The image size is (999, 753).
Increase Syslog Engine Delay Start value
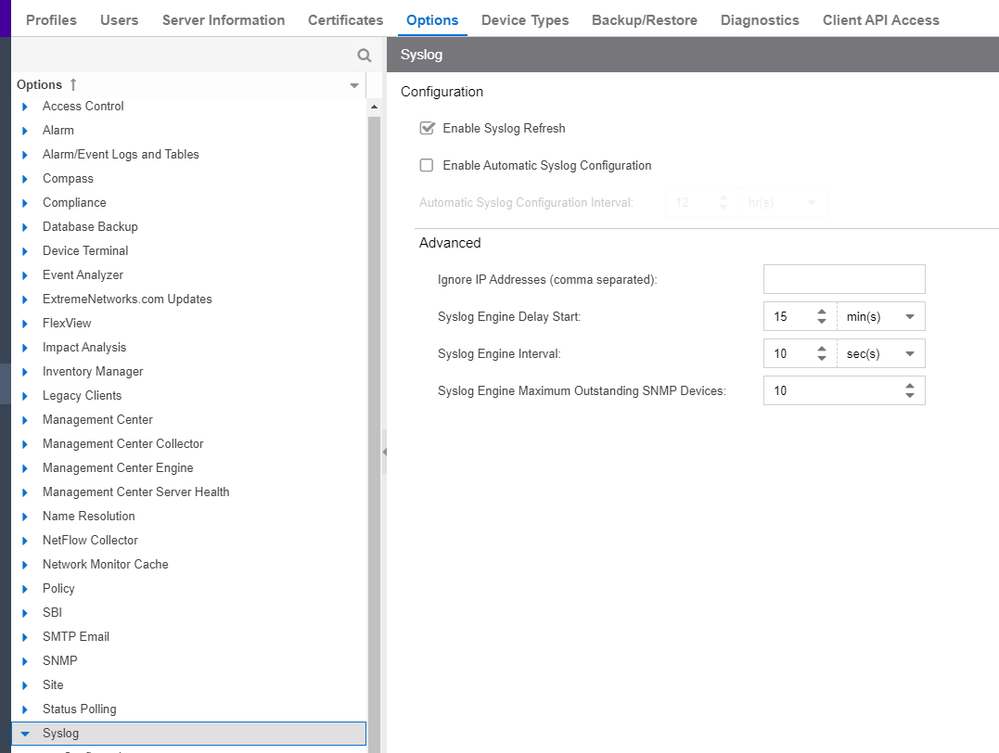click(821, 312)
